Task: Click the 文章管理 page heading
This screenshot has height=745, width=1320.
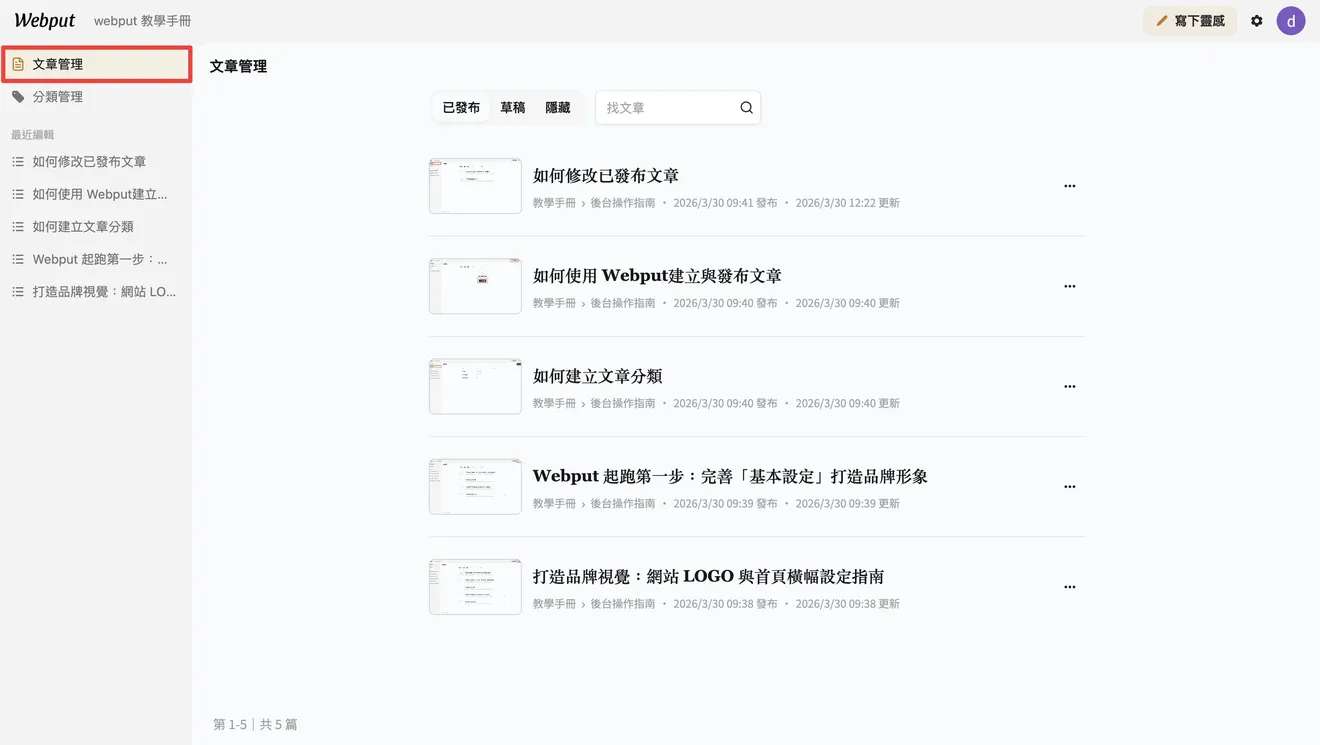Action: (238, 67)
